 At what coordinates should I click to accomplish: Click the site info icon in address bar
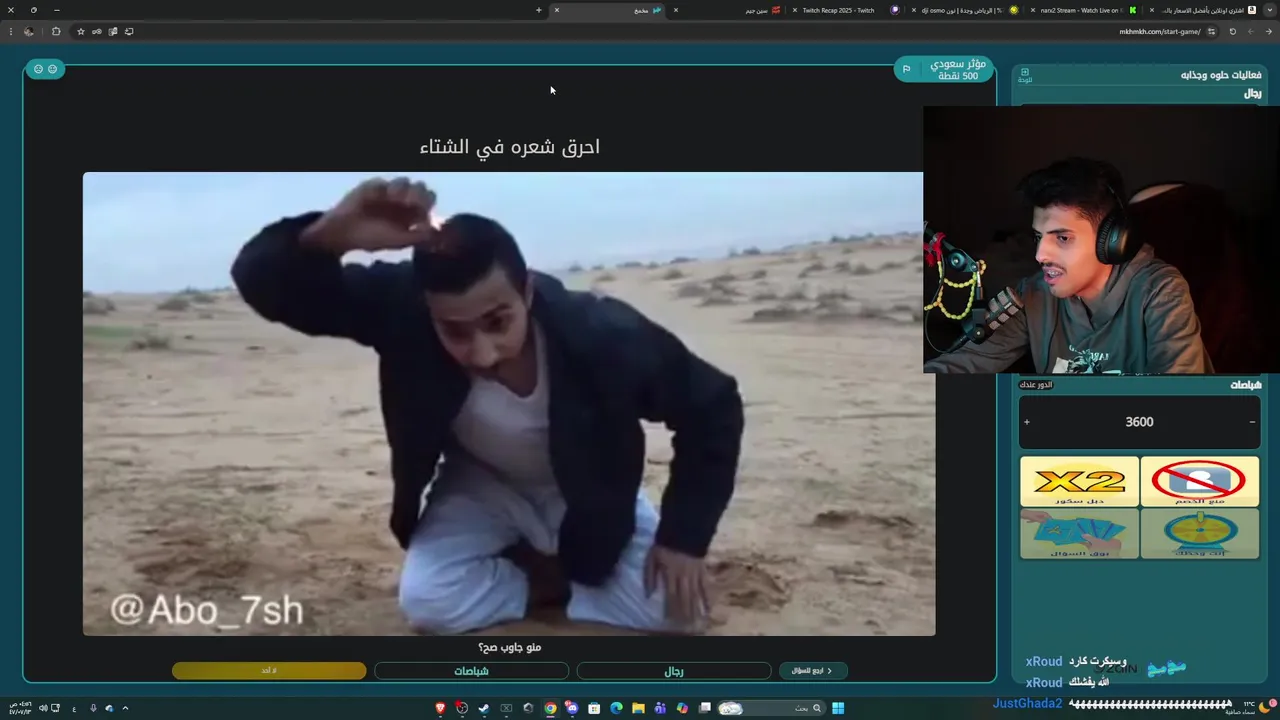point(1211,31)
